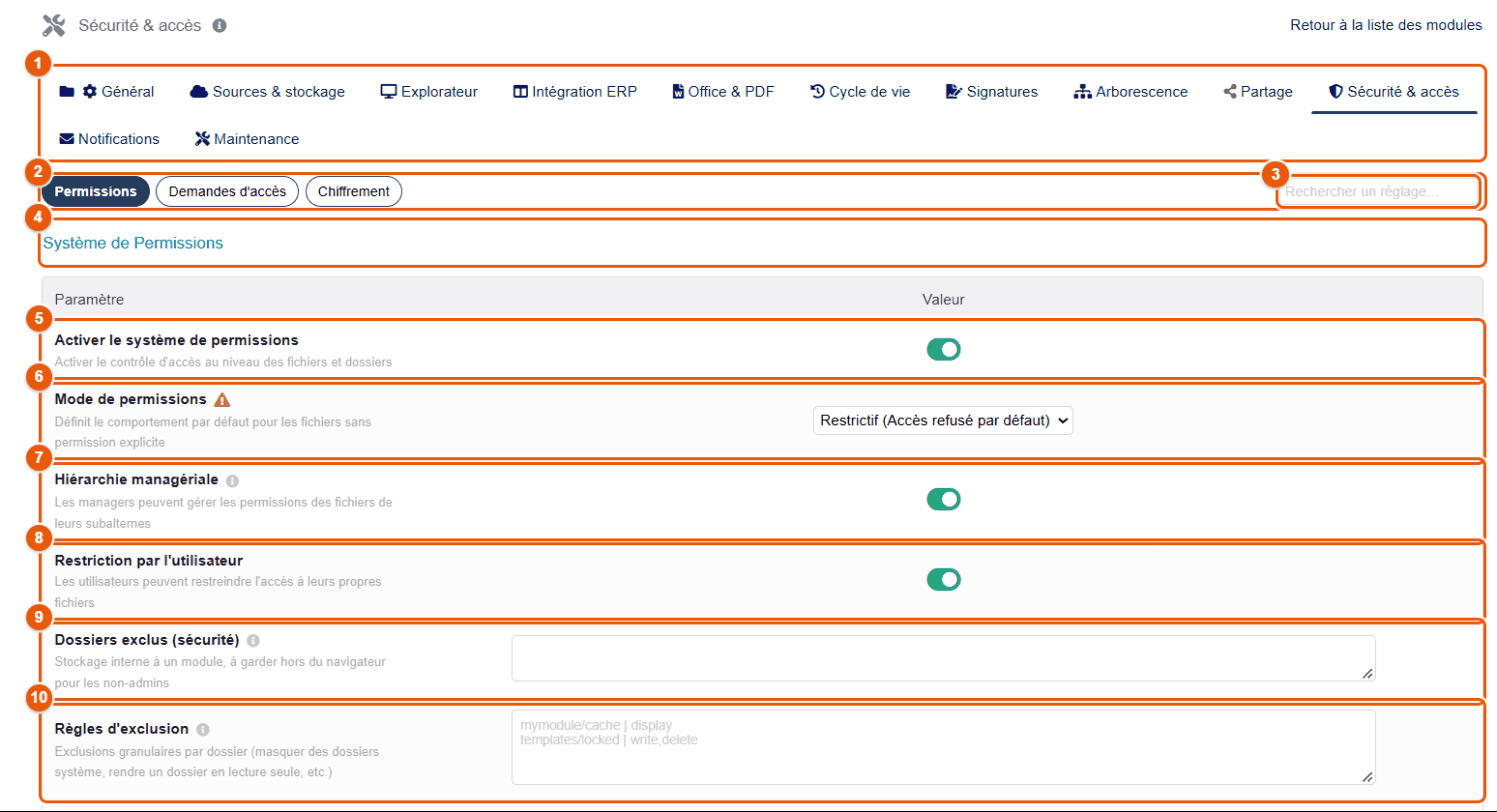Click the wrench and screwdriver icon in the page header
Image resolution: width=1497 pixels, height=812 pixels.
53,25
